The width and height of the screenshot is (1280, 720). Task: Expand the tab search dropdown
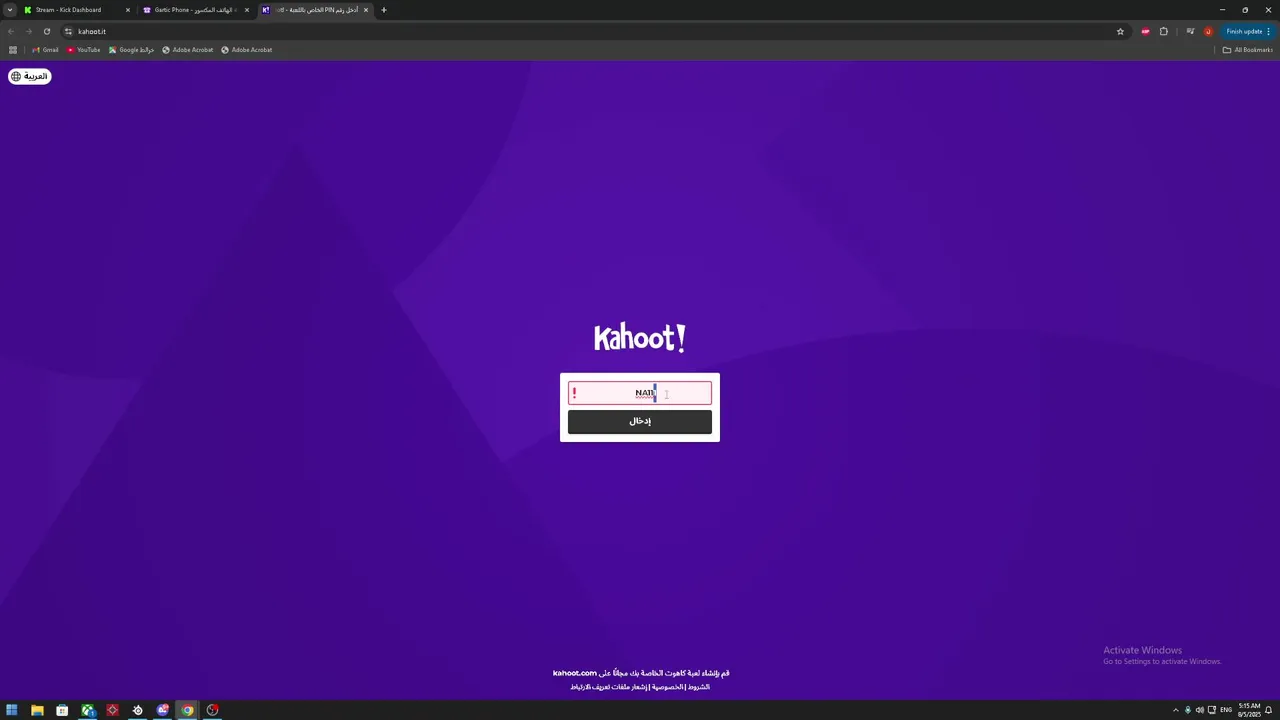coord(9,10)
